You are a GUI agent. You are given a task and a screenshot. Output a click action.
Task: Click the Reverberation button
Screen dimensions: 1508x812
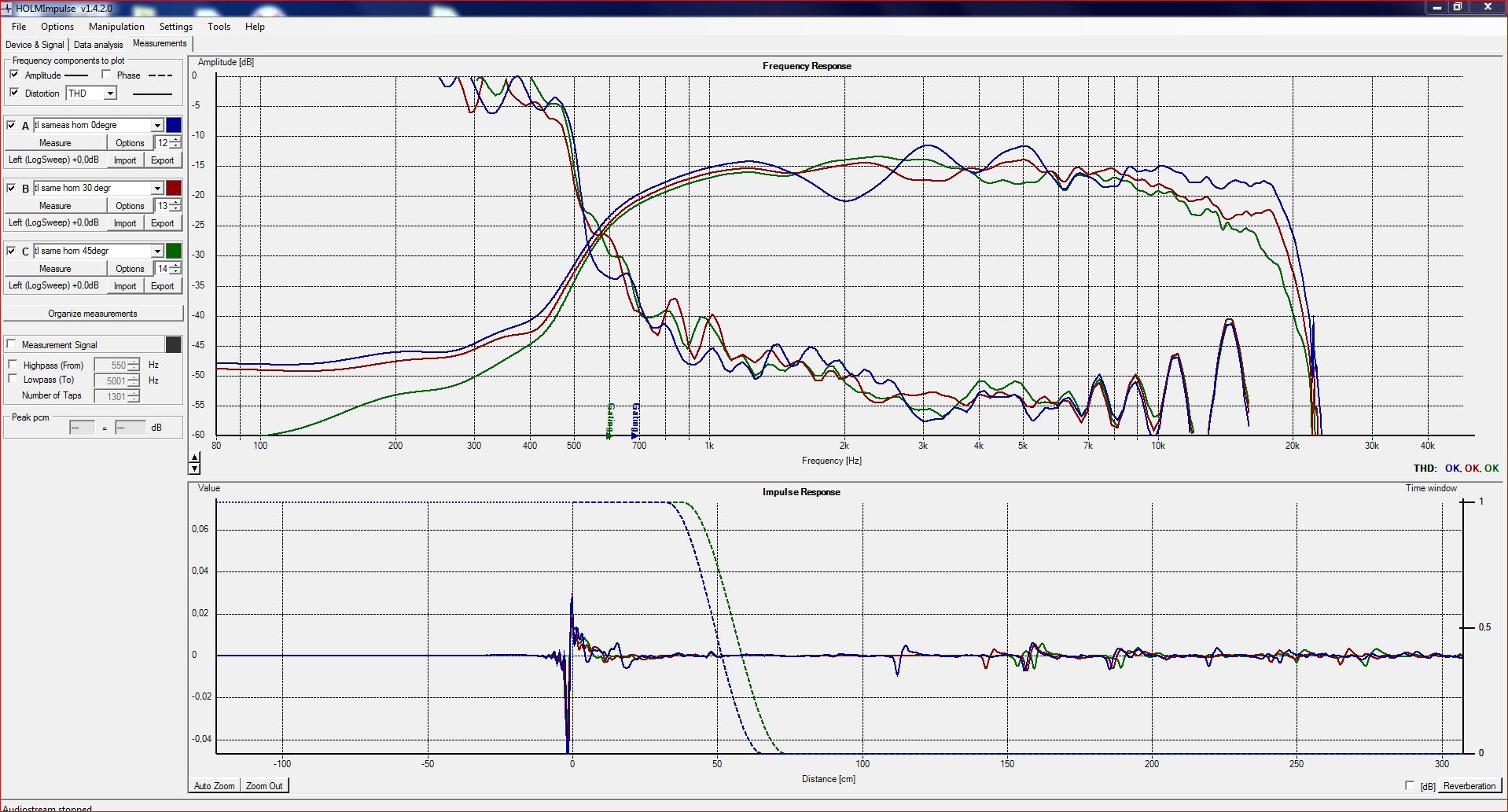1469,785
